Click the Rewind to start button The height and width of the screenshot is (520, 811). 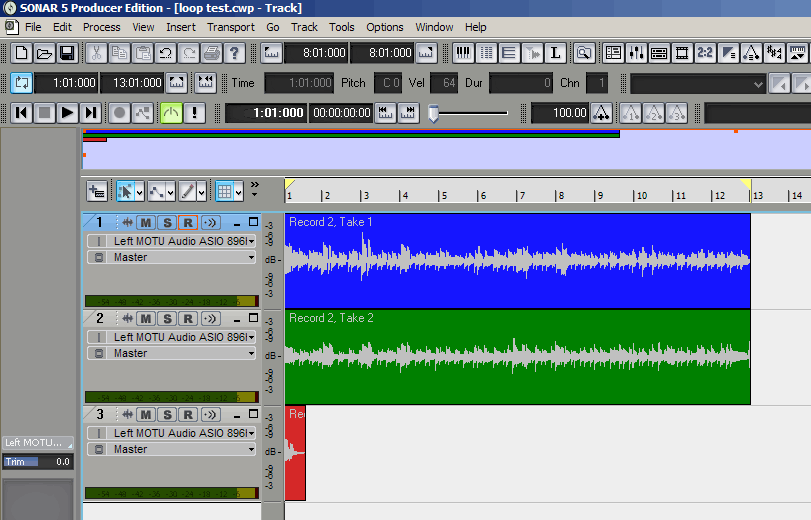[21, 113]
